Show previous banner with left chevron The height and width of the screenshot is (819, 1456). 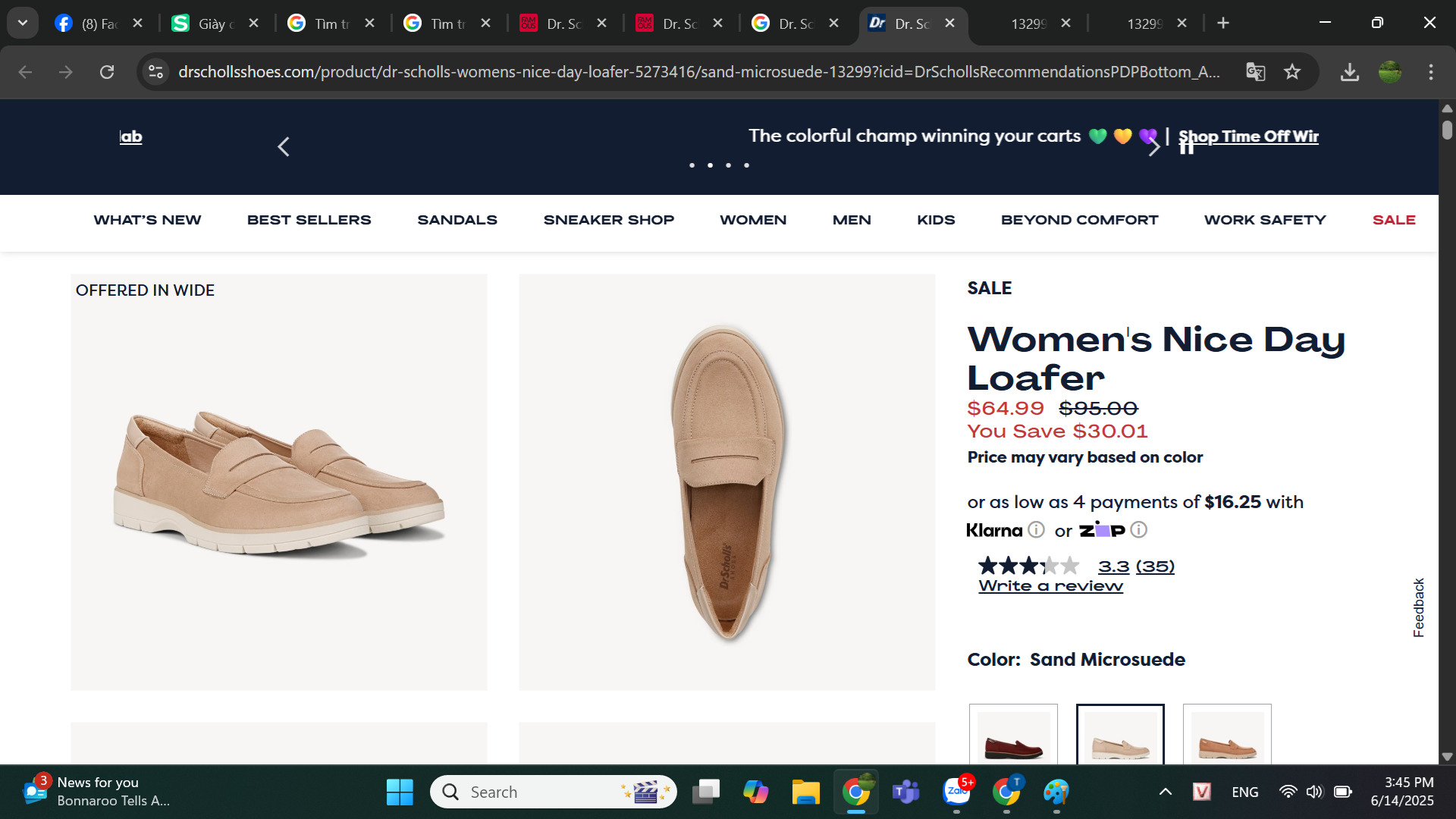[284, 147]
